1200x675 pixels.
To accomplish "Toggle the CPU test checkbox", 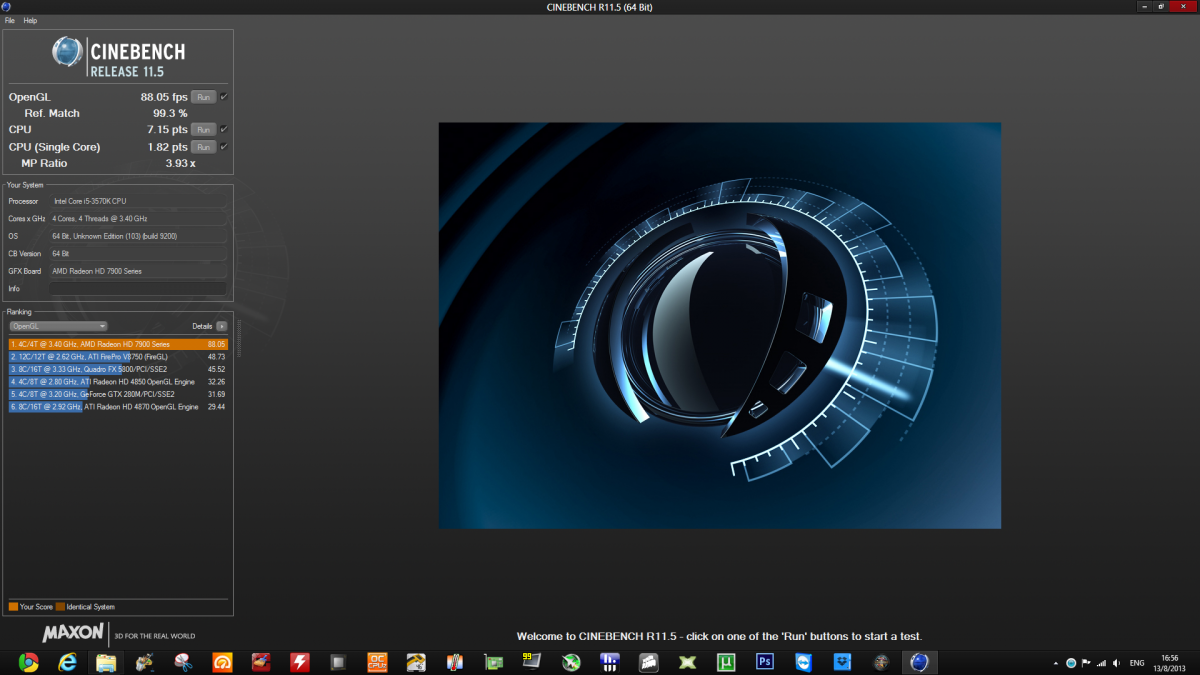I will coord(224,130).
